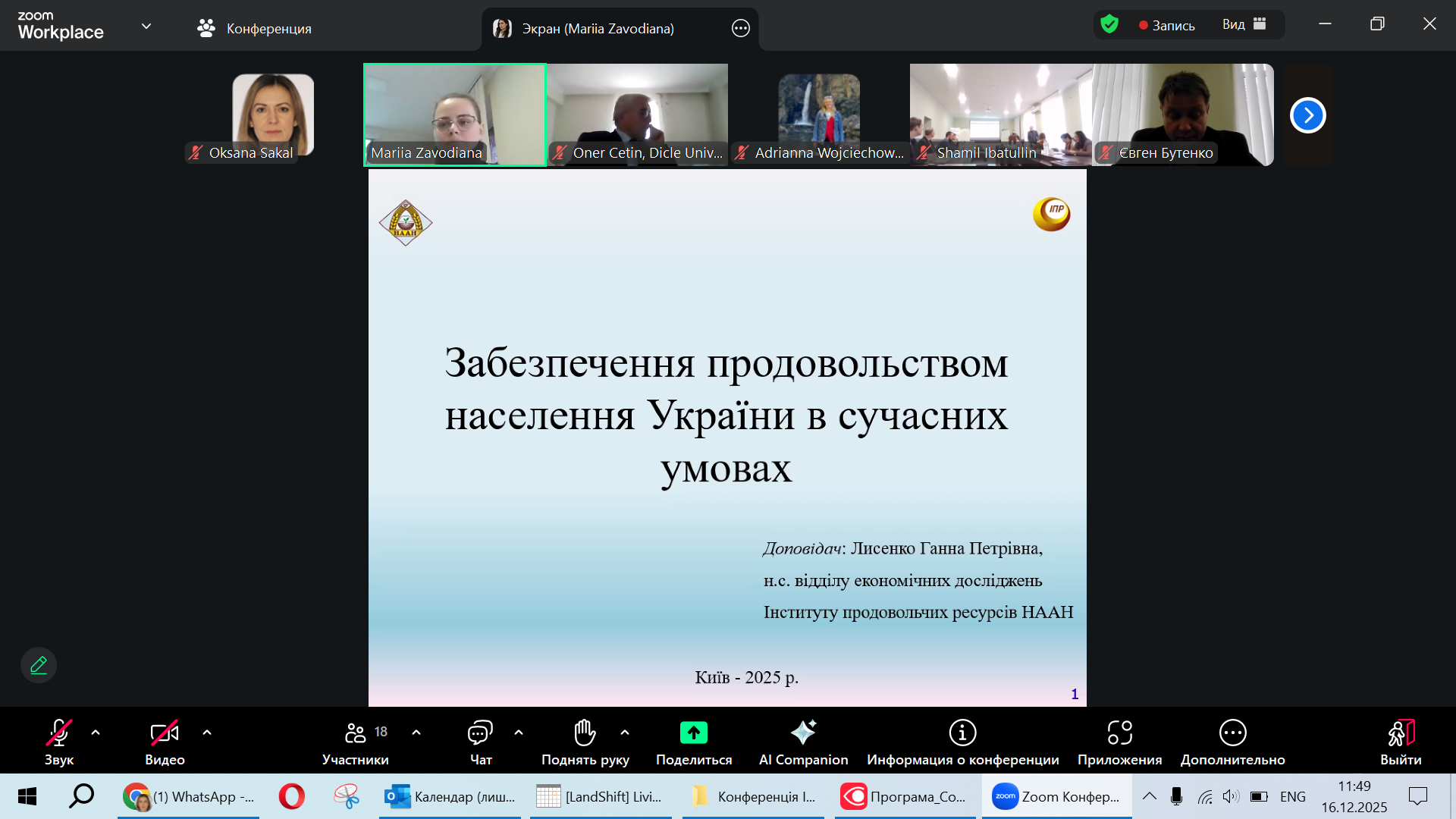
Task: Unmute the microphone (Звук)
Action: (x=59, y=741)
